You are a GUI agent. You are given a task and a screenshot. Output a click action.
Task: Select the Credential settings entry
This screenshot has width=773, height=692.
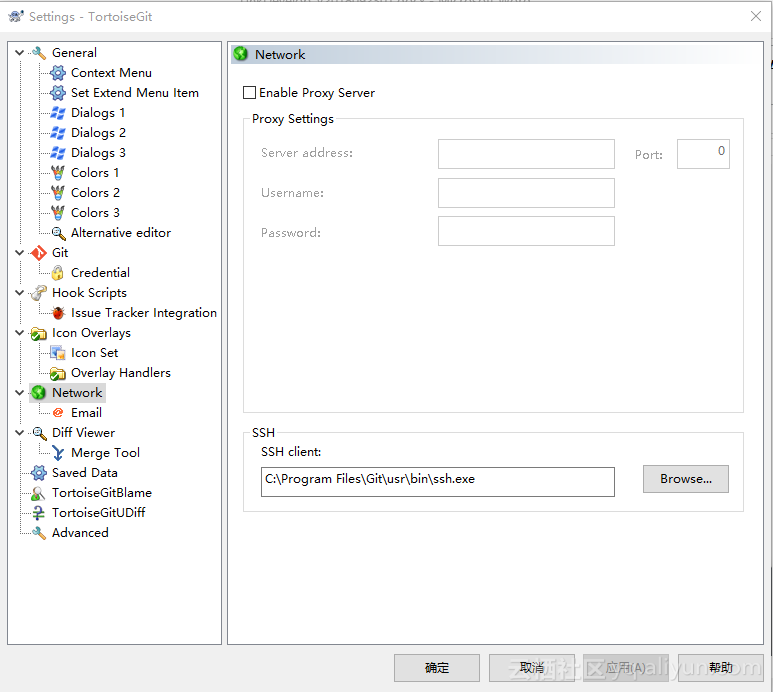pyautogui.click(x=100, y=273)
